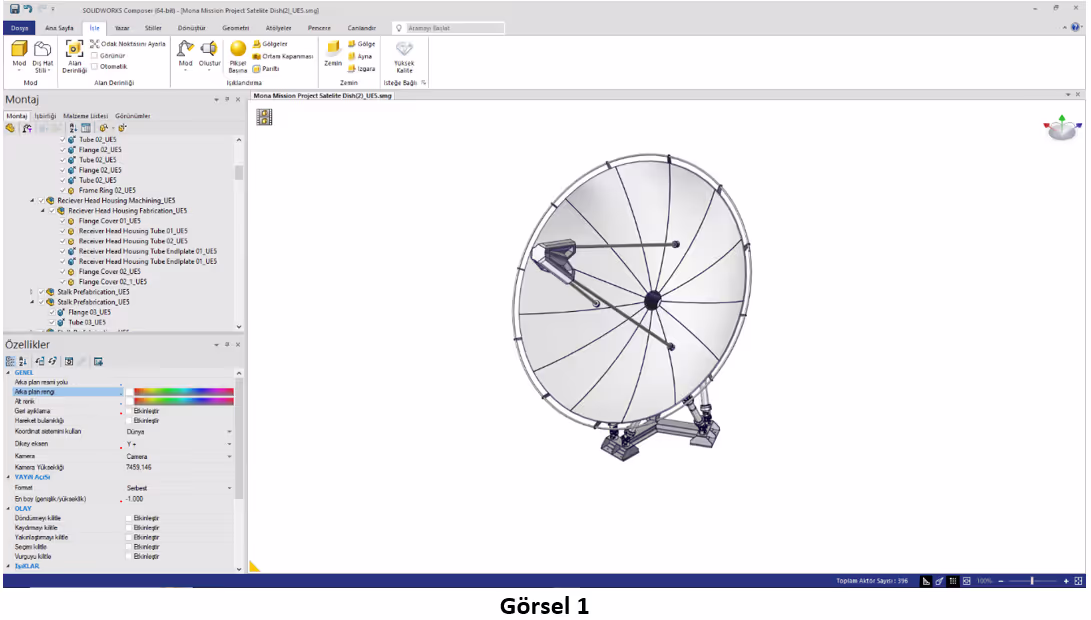The width and height of the screenshot is (1091, 620).
Task: Click table columns icon in Montaj toolbar
Action: 86,128
